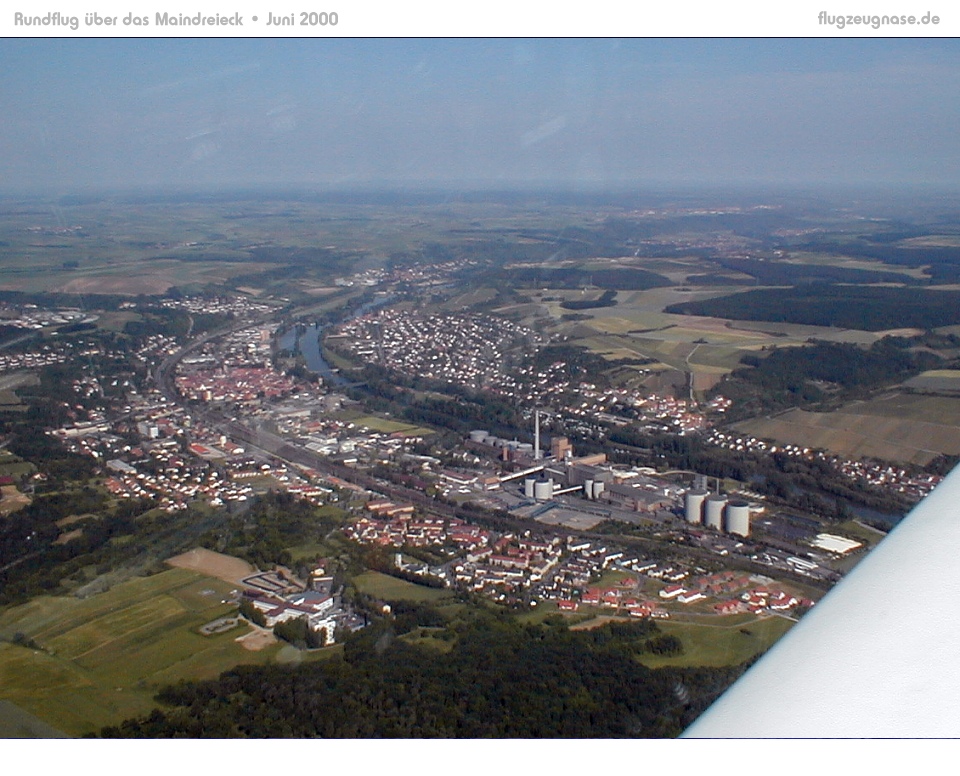Click the flugzeugnase.de website link

tap(878, 19)
